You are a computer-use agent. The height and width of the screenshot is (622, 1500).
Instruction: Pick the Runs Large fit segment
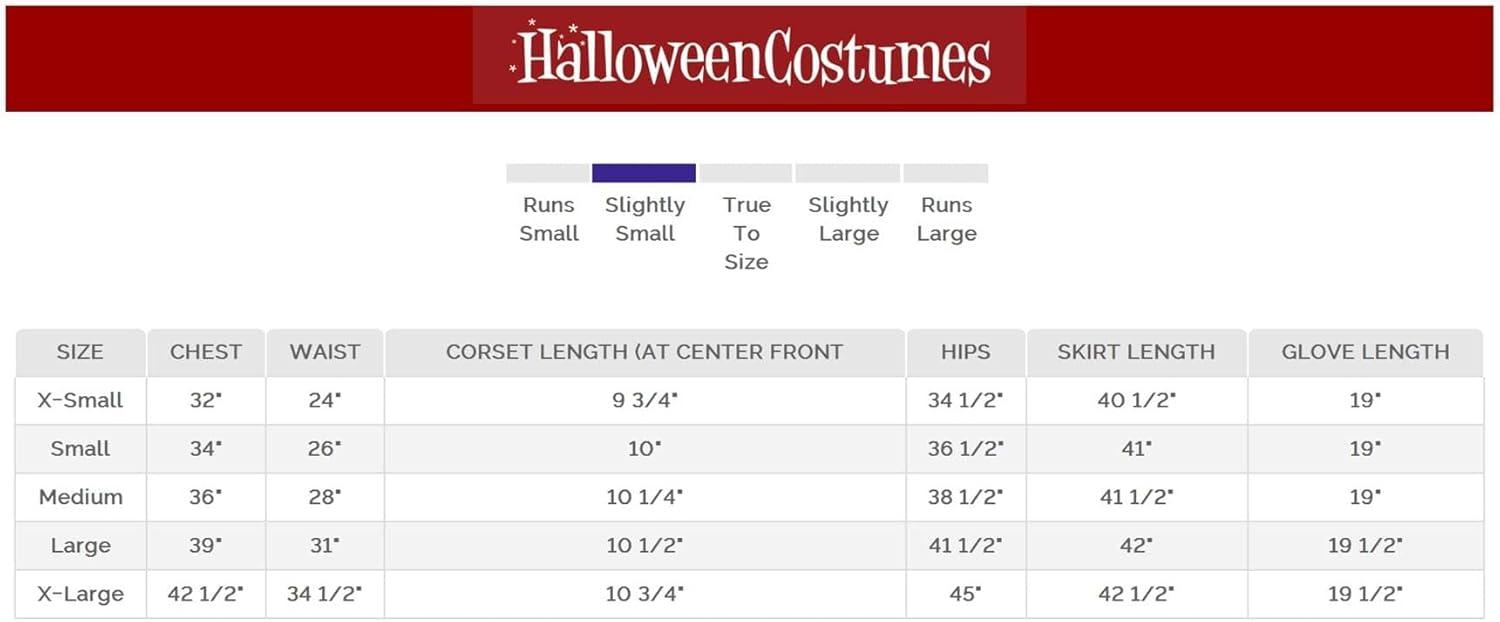[x=946, y=173]
